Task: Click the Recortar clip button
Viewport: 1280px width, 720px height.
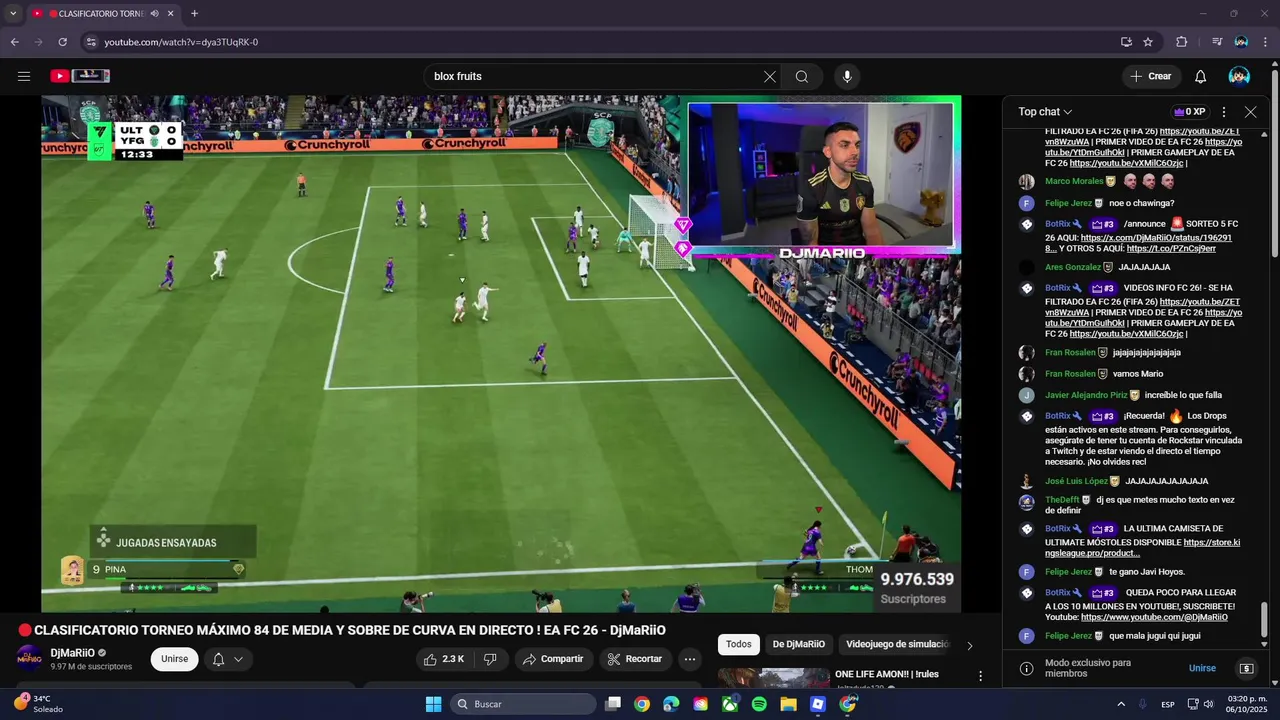Action: (x=635, y=659)
